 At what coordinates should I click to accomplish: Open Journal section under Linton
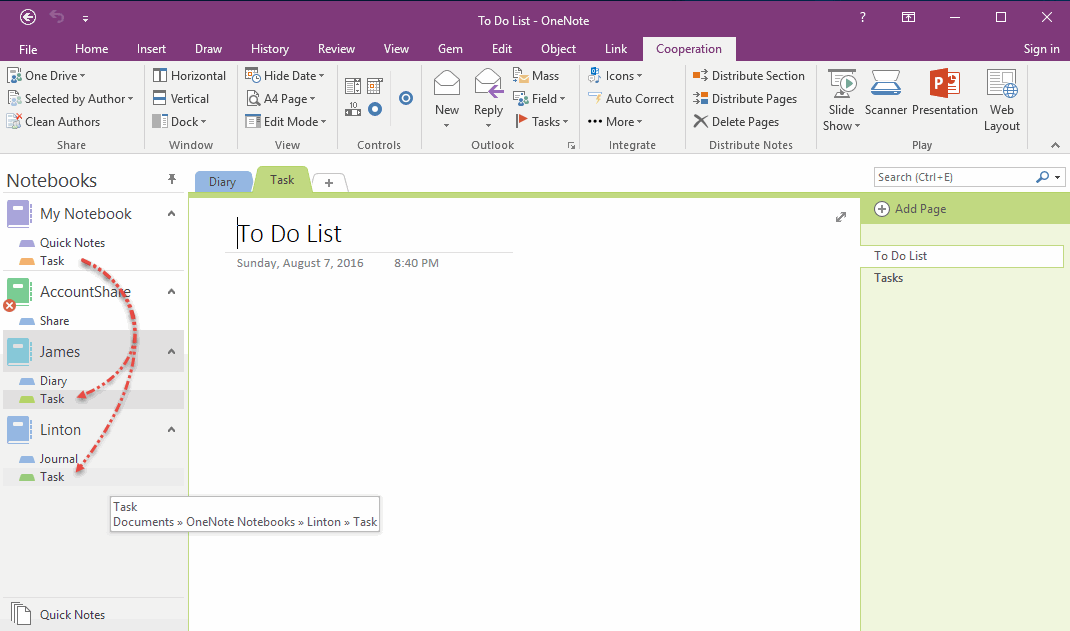coord(59,458)
